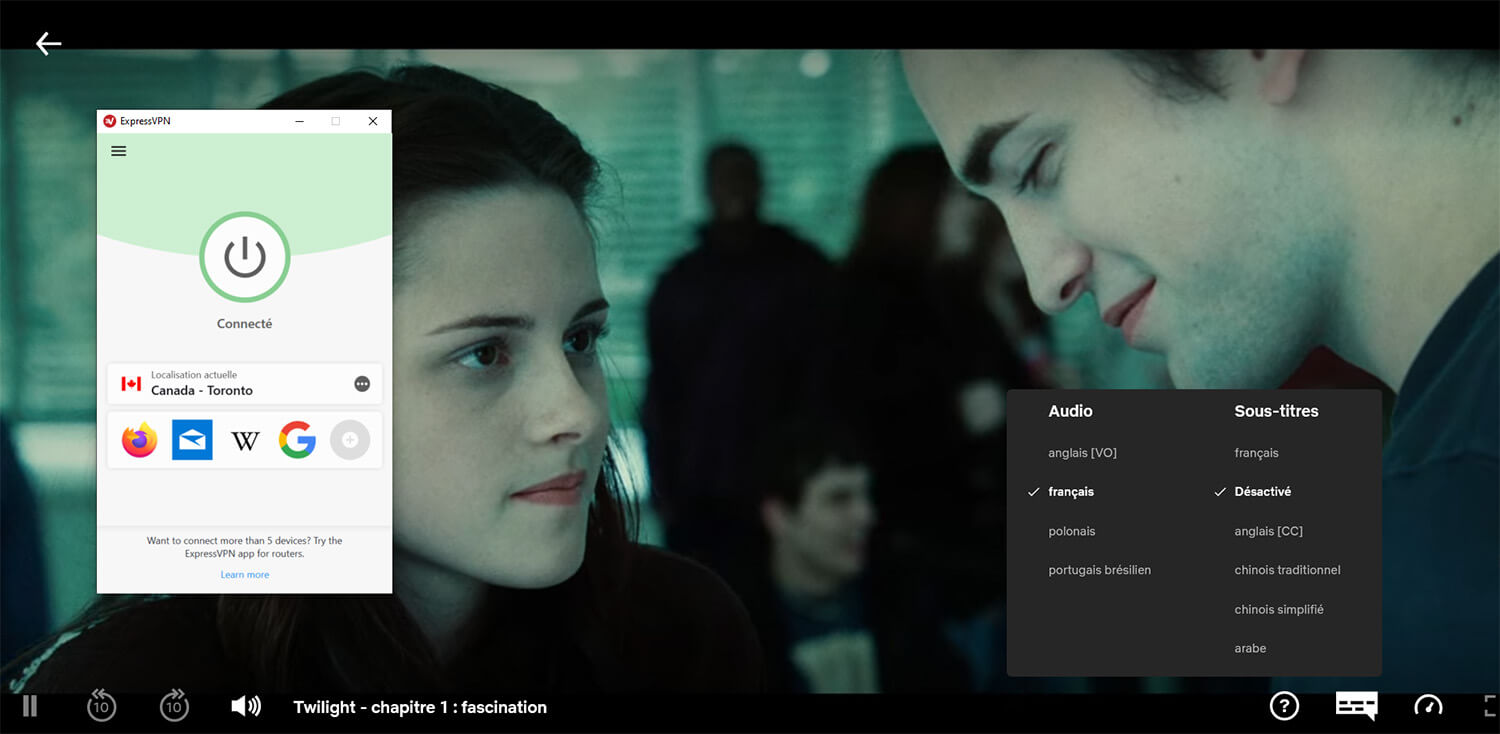Mute the volume speaker icon

pyautogui.click(x=246, y=706)
